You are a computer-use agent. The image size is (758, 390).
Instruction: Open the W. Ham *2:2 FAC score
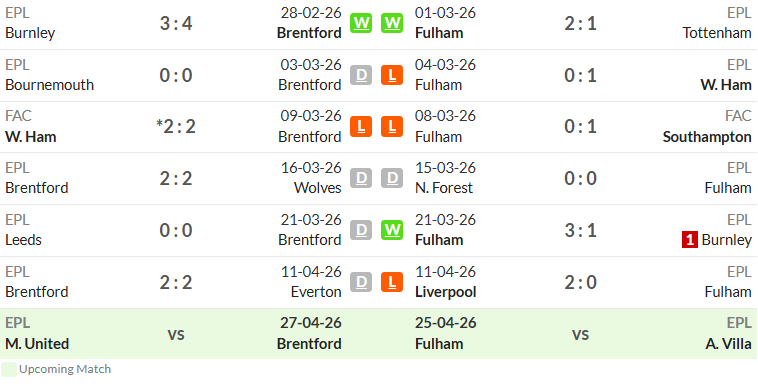[176, 127]
